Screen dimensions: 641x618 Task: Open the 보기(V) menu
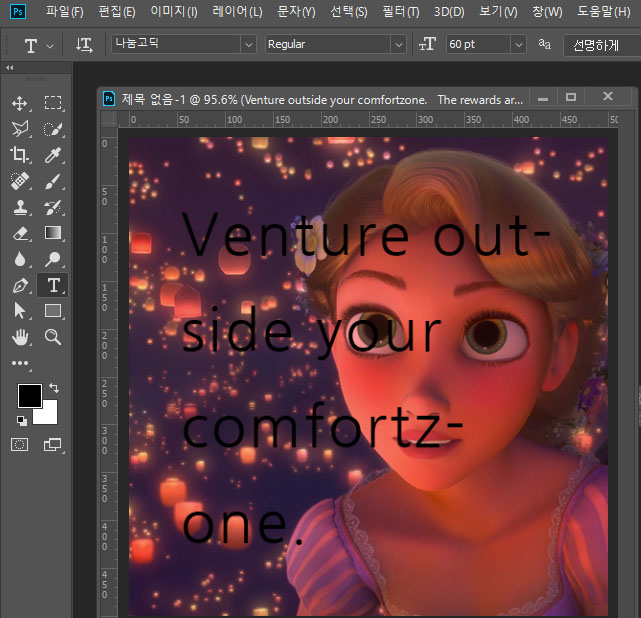[498, 11]
